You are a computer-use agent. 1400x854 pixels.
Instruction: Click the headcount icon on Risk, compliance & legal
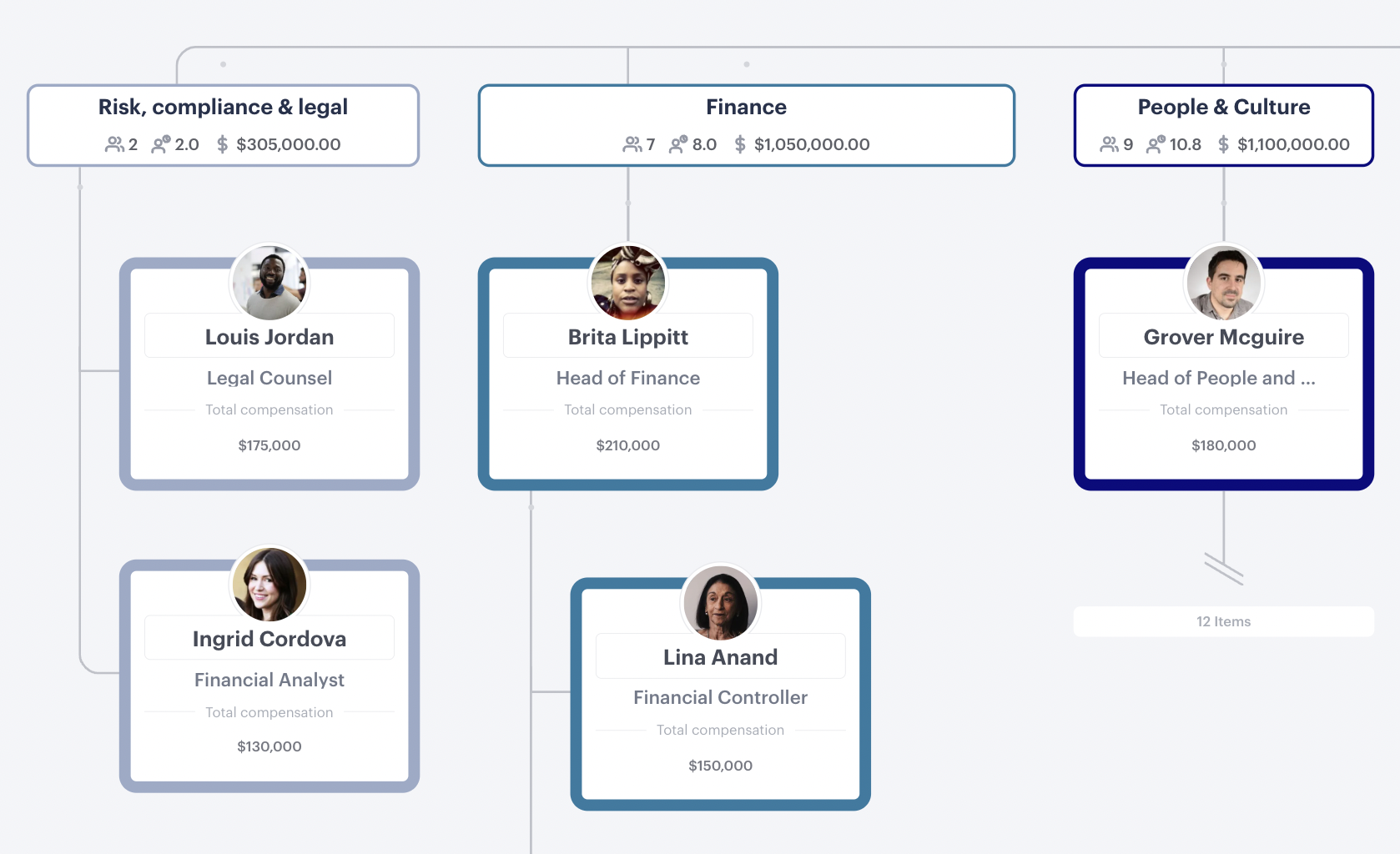pos(115,143)
